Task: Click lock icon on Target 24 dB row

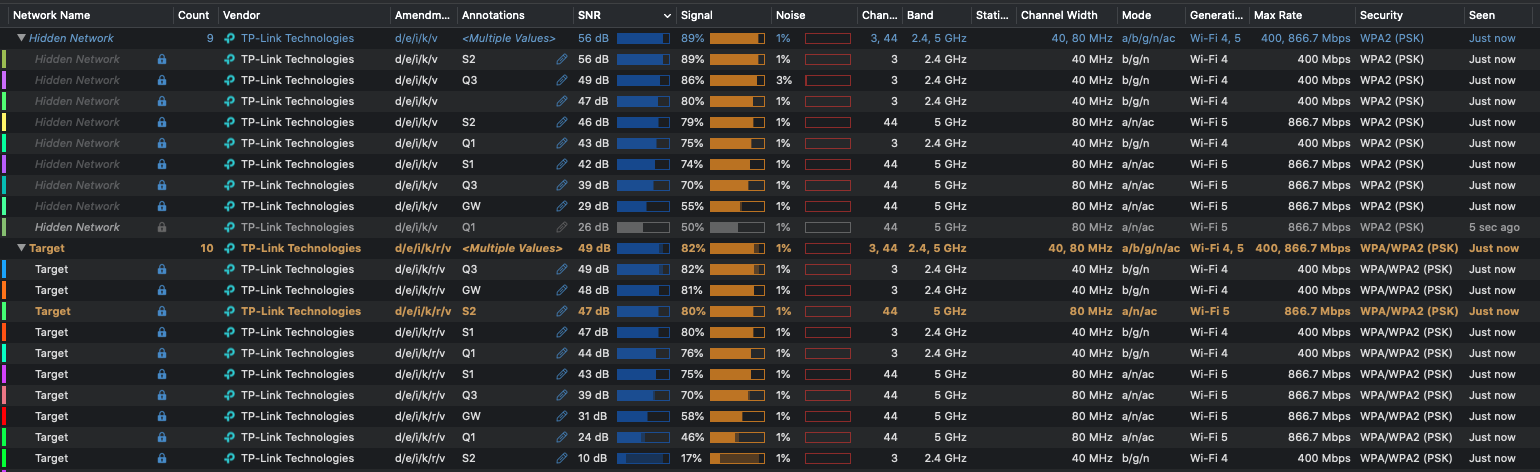Action: [x=162, y=437]
